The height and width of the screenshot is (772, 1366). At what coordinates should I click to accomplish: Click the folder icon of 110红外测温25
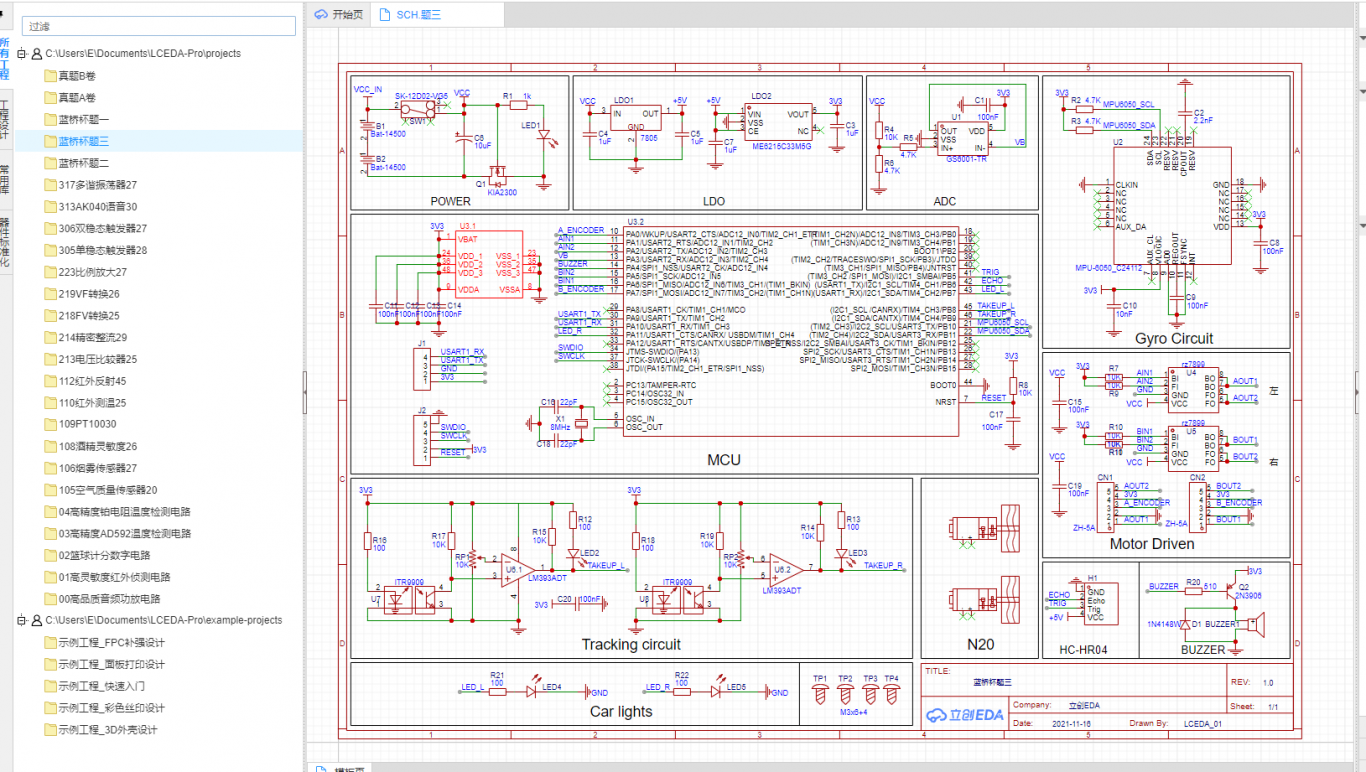[x=50, y=403]
